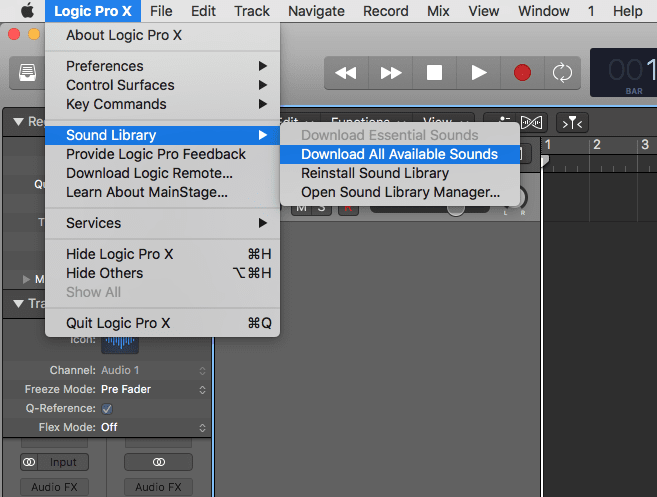The height and width of the screenshot is (497, 657).
Task: Highlight the Sound Library menu item
Action: pos(162,135)
